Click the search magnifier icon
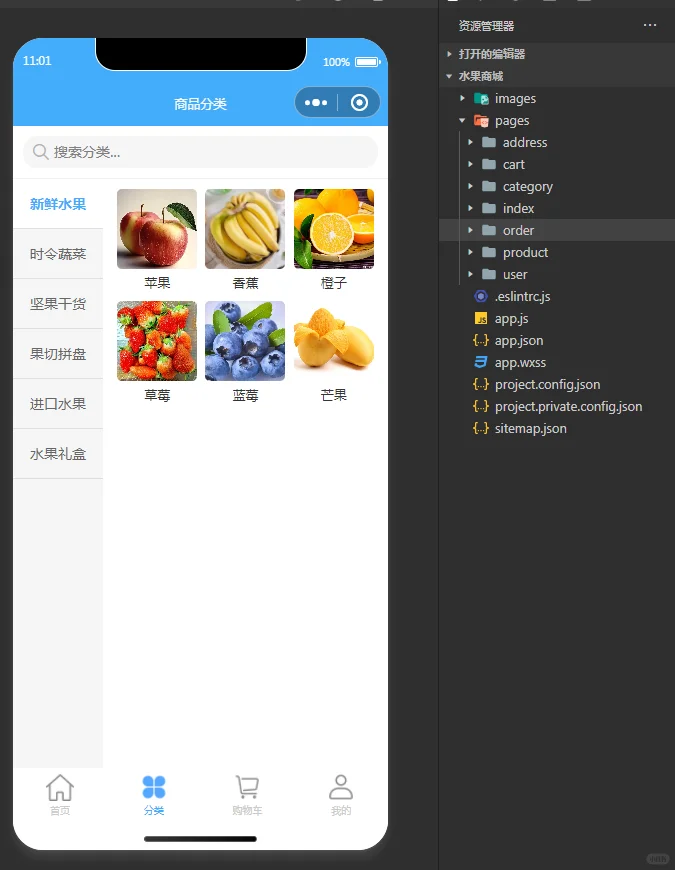This screenshot has width=675, height=870. pos(40,151)
